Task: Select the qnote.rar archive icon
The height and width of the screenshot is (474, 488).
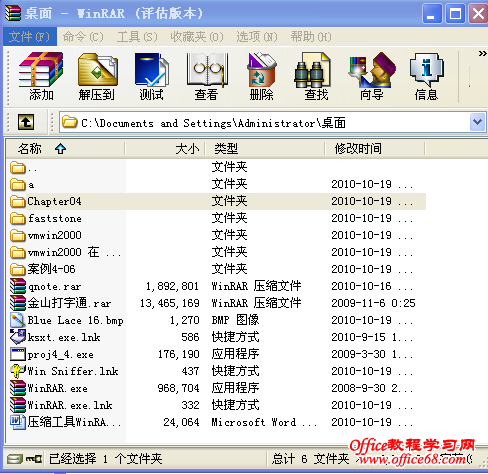Action: [x=18, y=286]
